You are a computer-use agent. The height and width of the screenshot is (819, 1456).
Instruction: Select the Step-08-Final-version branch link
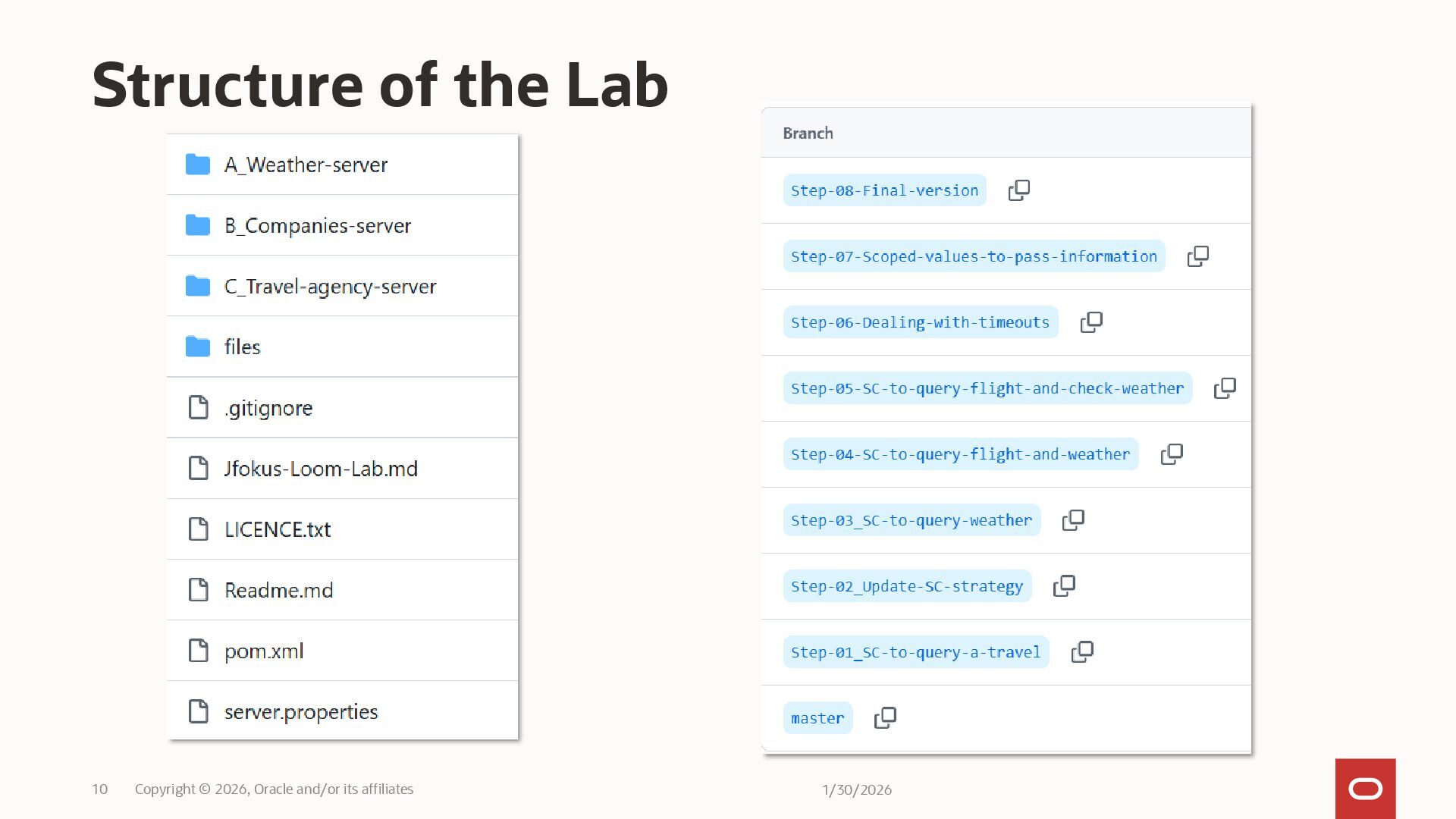coord(884,190)
